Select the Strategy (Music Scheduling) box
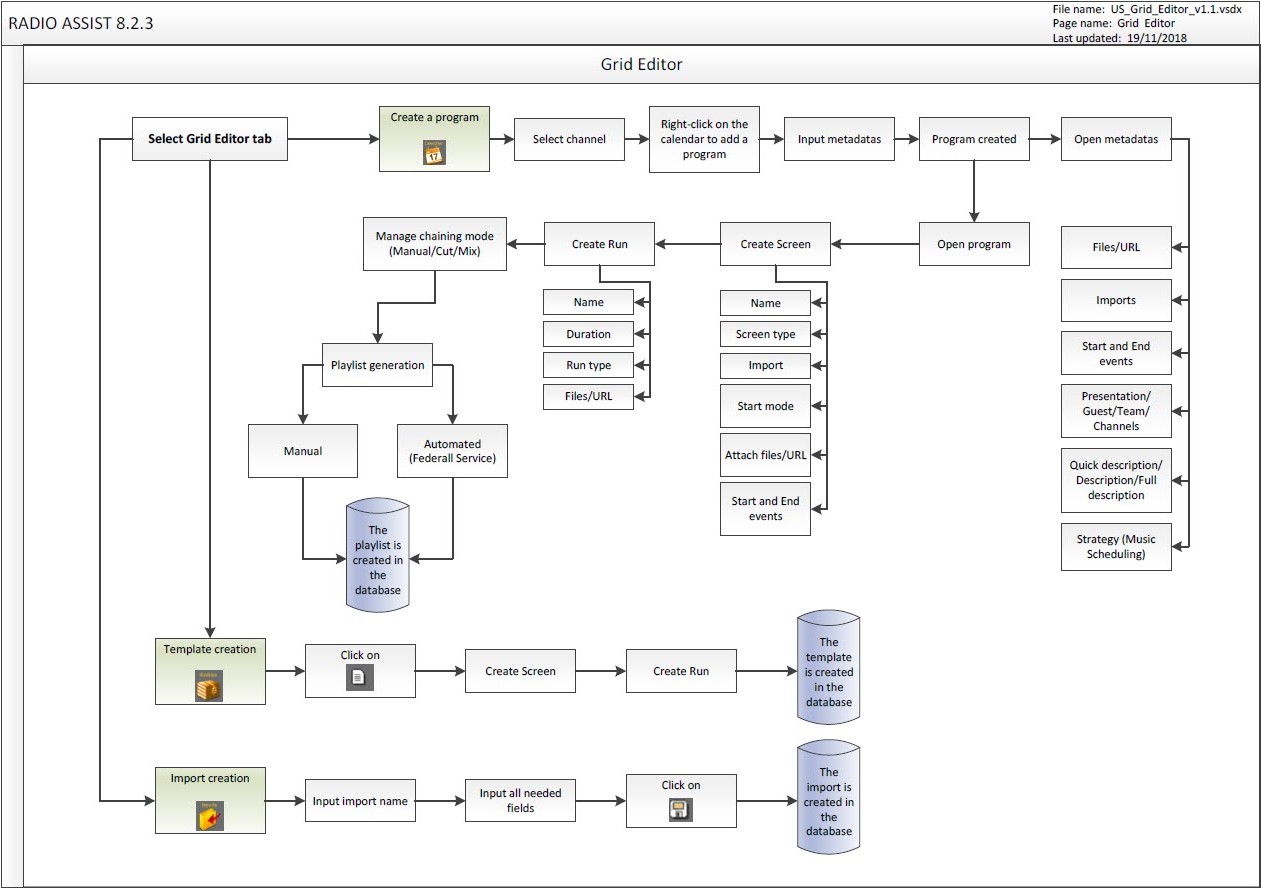Viewport: 1261px width, 889px height. tap(1115, 547)
